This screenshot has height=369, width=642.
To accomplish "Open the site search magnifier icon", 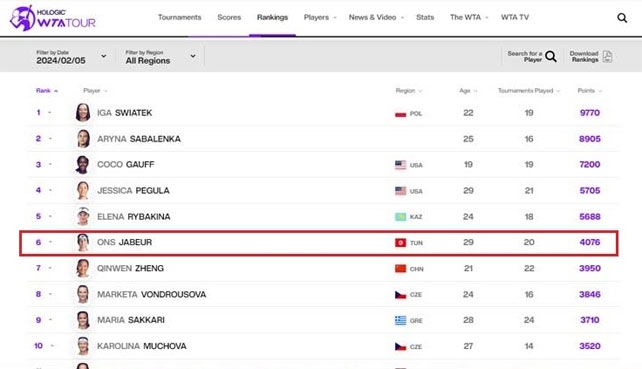I will pyautogui.click(x=622, y=18).
